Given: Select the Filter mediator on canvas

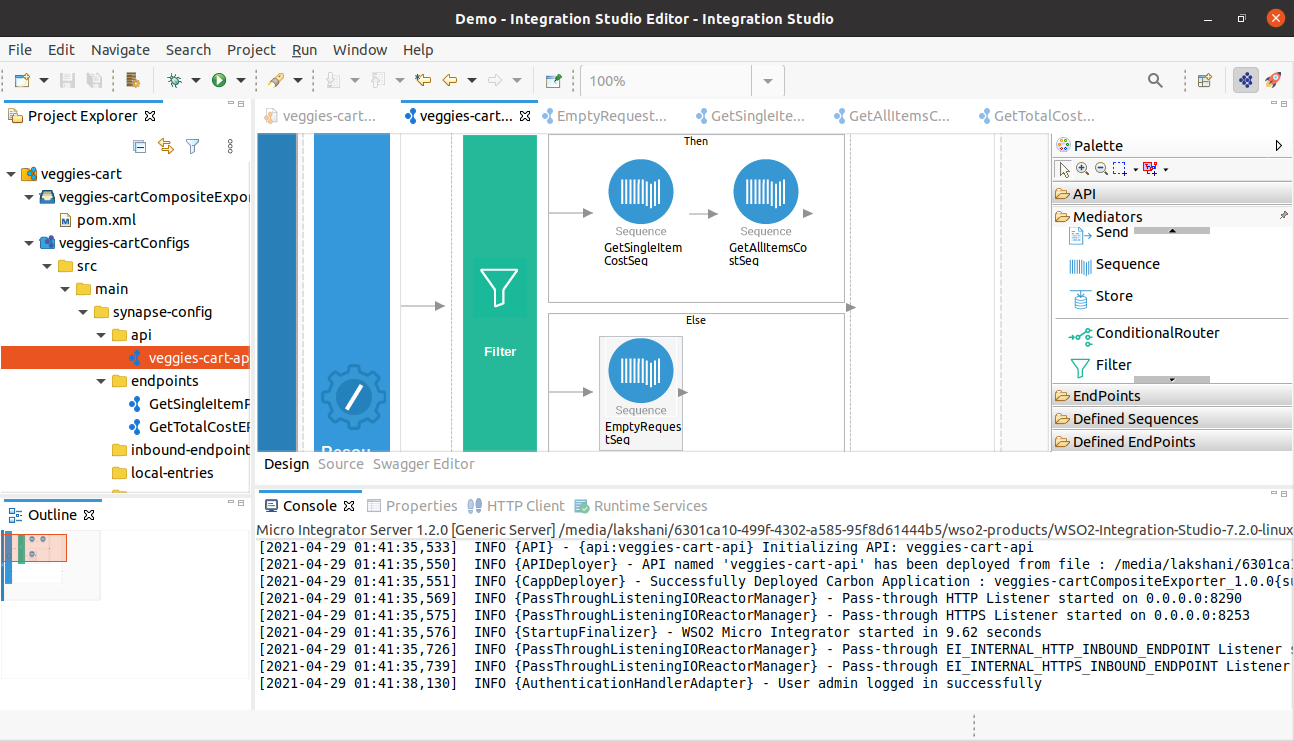Looking at the screenshot, I should [500, 294].
